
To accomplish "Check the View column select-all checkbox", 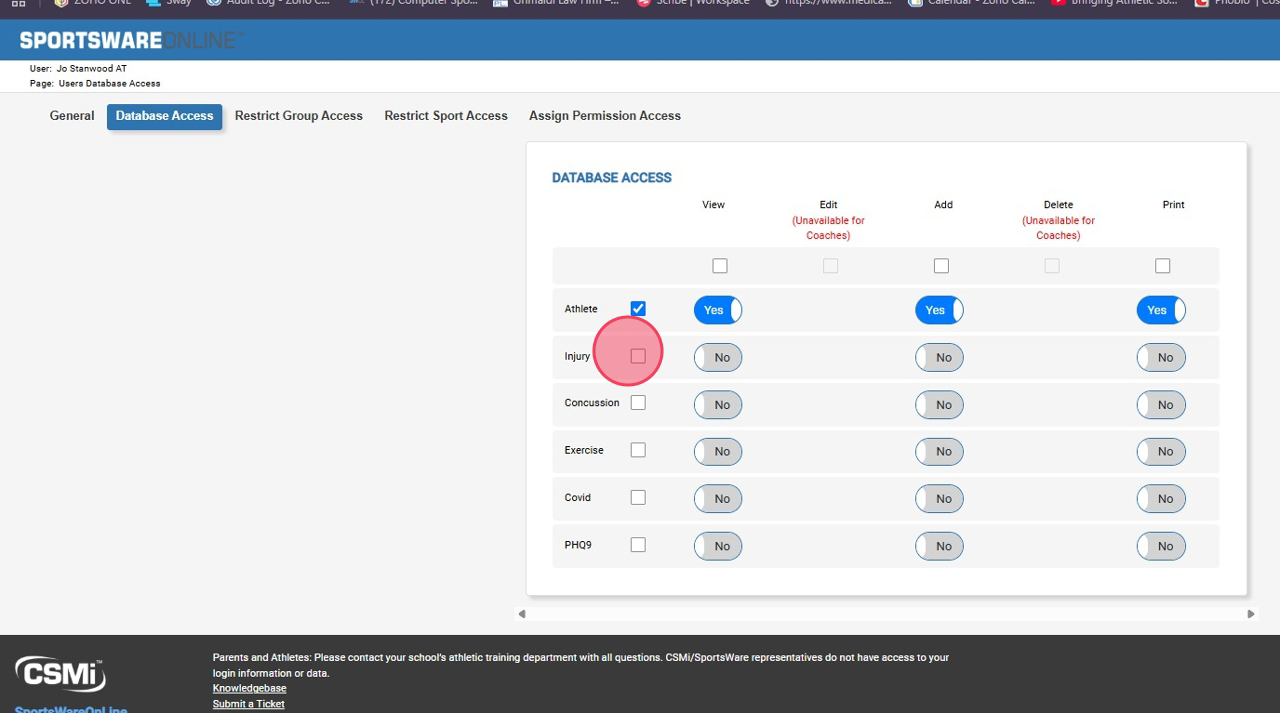I will pos(720,266).
